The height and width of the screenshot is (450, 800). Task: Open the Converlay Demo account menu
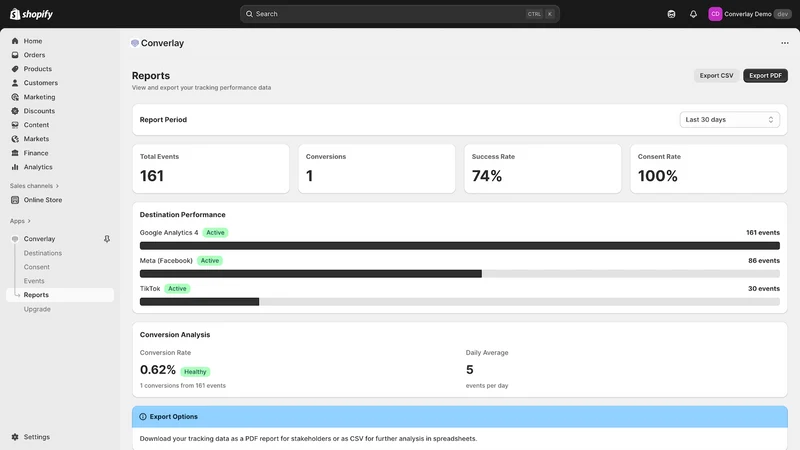[749, 14]
